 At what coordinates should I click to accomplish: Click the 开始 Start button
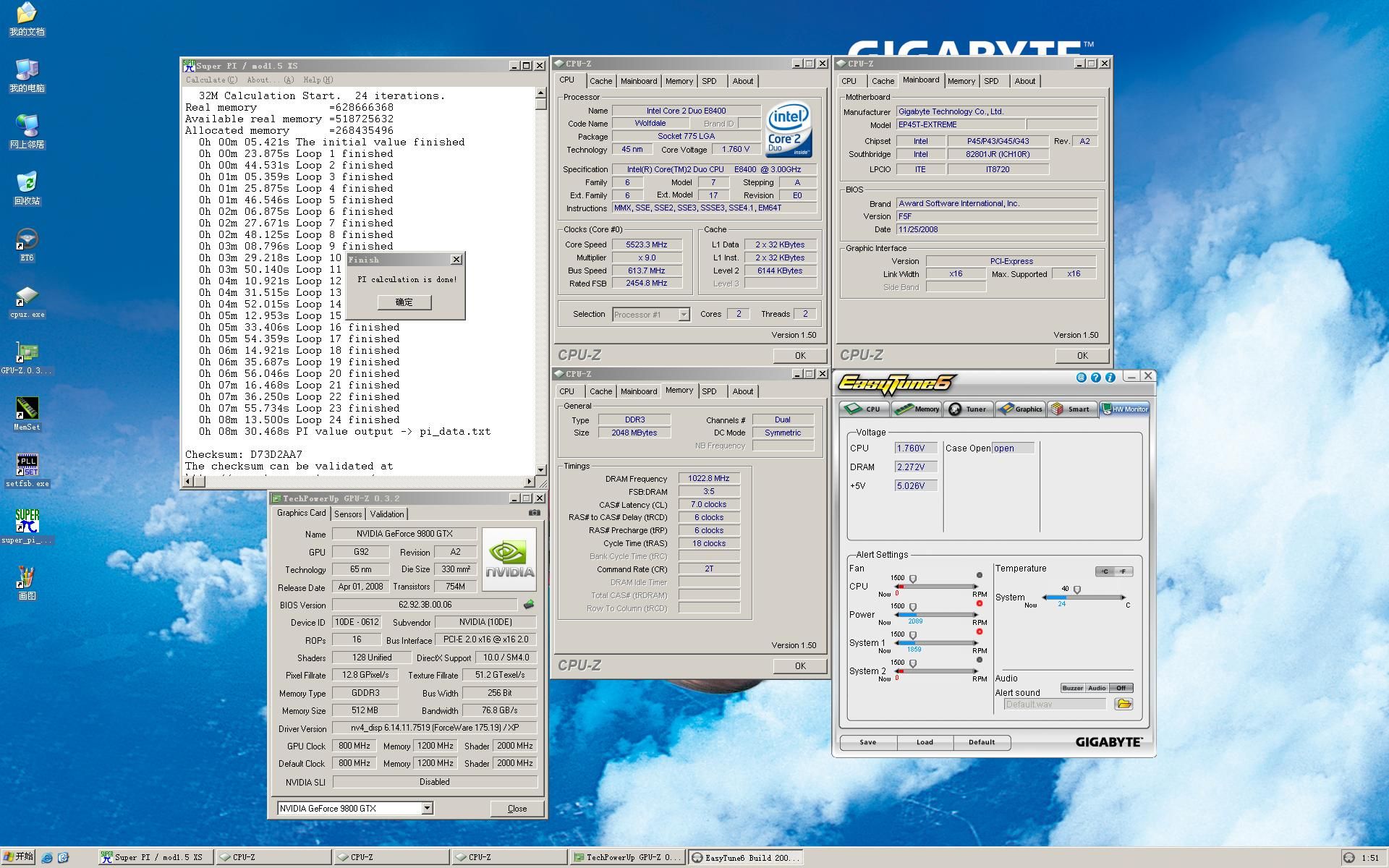tap(18, 858)
